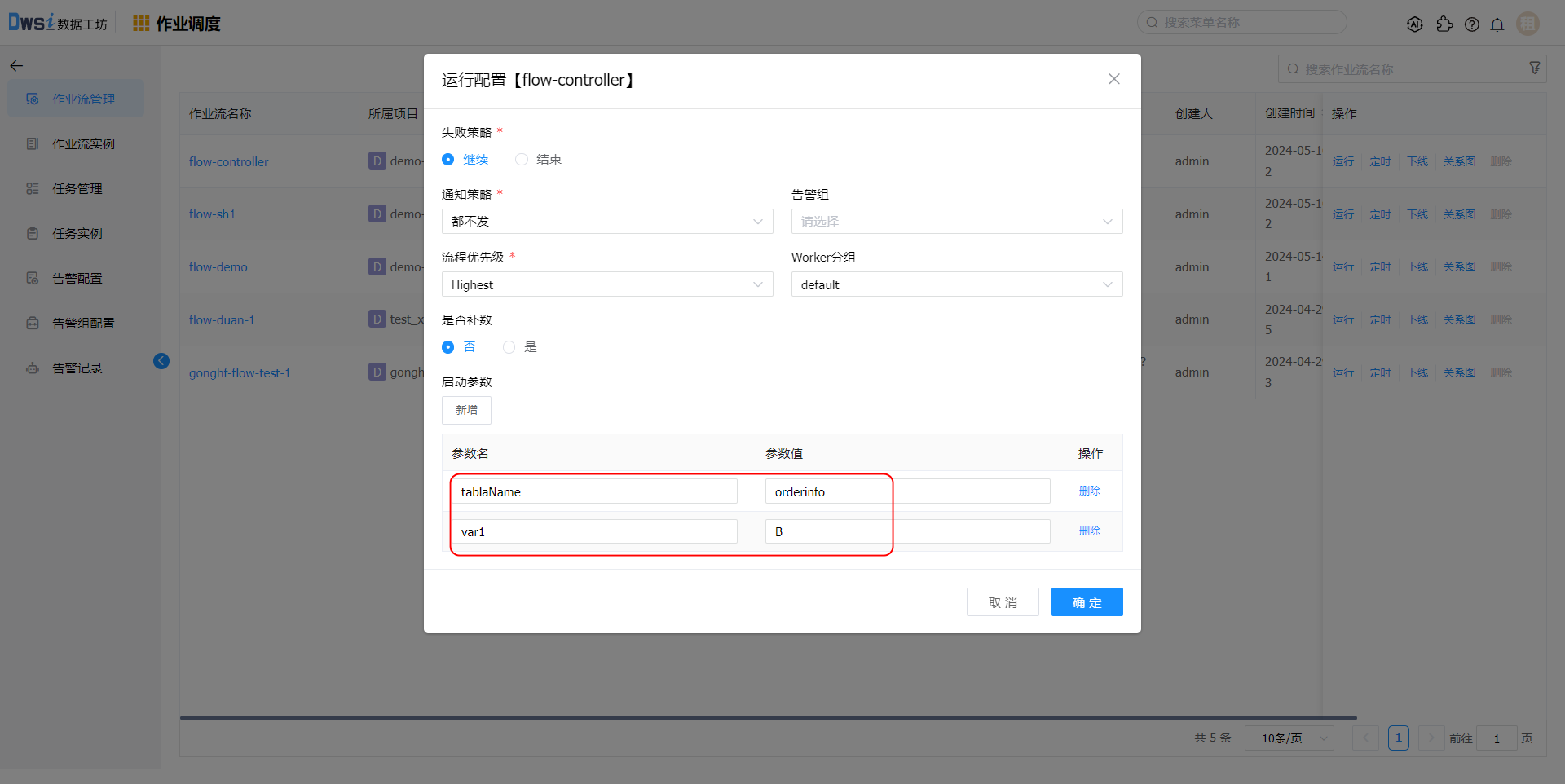Click the user avatar icon
The height and width of the screenshot is (784, 1565).
click(1527, 24)
